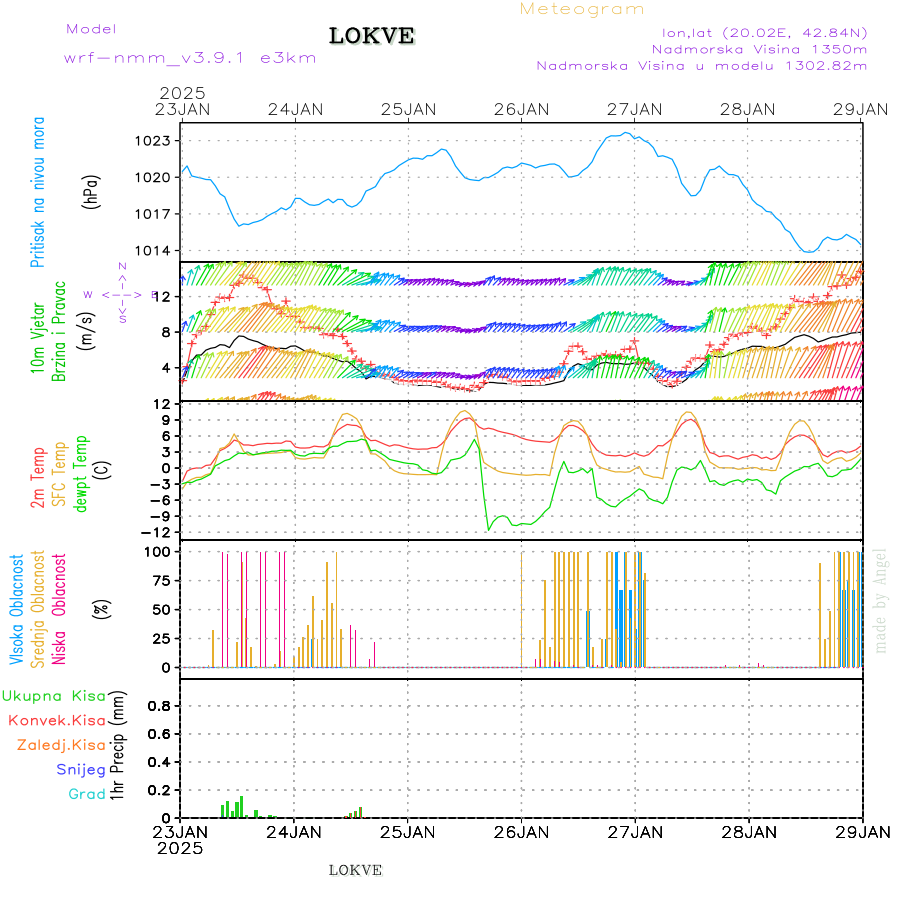Screen dimensions: 900x900
Task: Select the Grad legend entry
Action: [87, 794]
